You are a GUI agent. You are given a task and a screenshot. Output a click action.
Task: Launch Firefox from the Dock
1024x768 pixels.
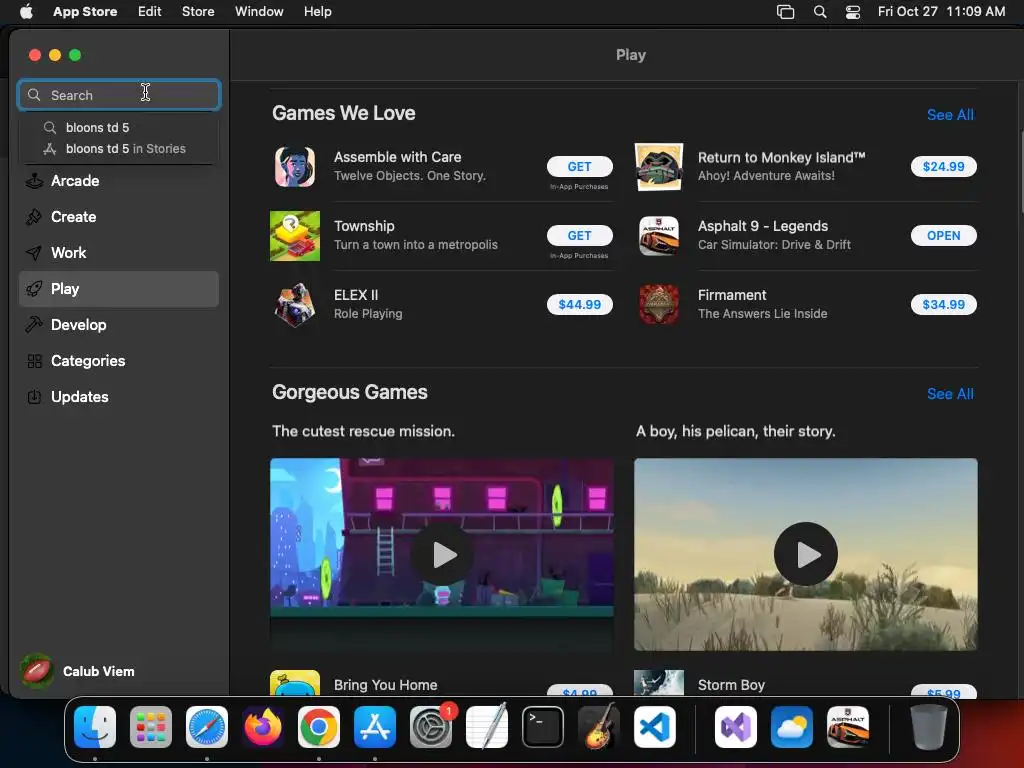tap(263, 727)
